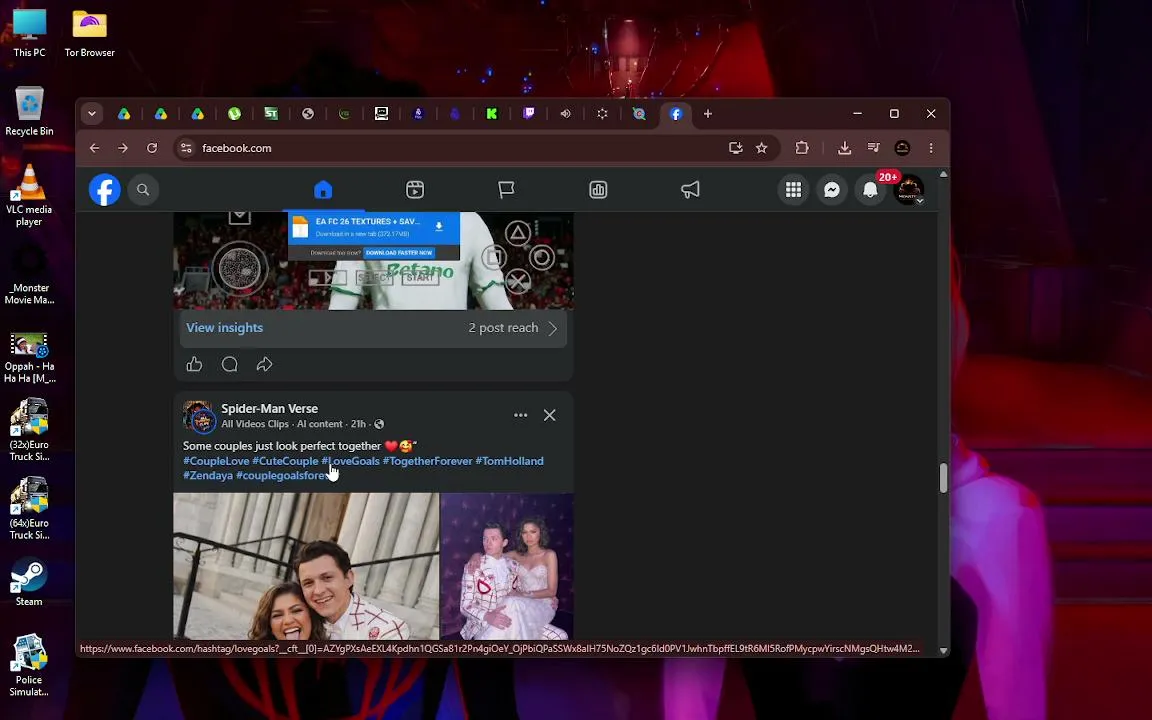Bookmark this page with the star
Screen dimensions: 1152x720
(762, 148)
